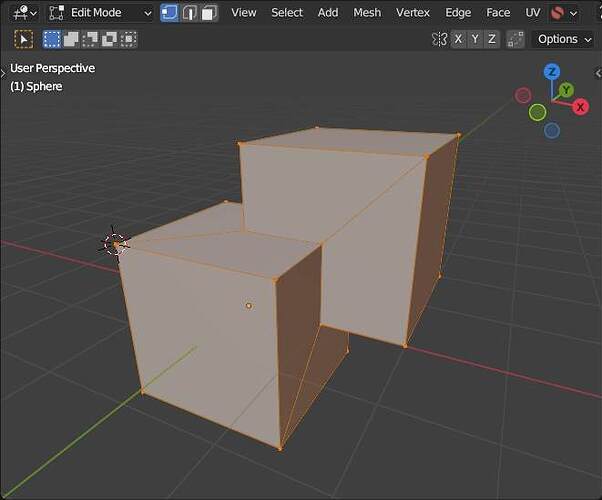Image resolution: width=602 pixels, height=500 pixels.
Task: Choose extend selection mode
Action: click(x=71, y=39)
